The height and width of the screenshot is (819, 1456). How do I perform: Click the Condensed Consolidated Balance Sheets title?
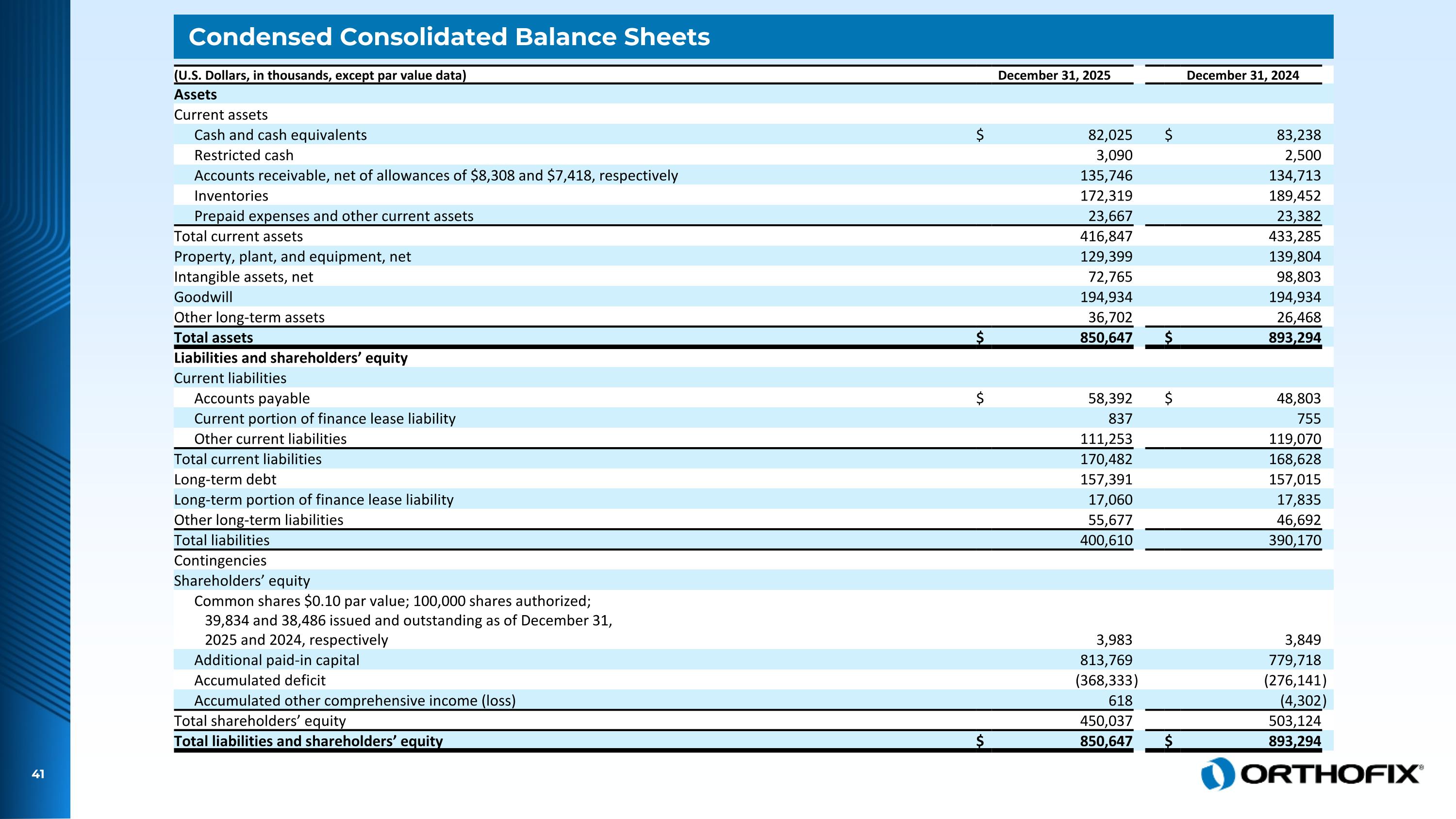coord(449,37)
